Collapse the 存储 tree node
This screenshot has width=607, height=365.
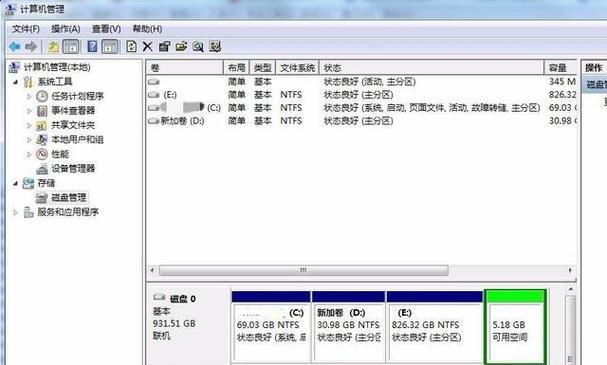15,183
